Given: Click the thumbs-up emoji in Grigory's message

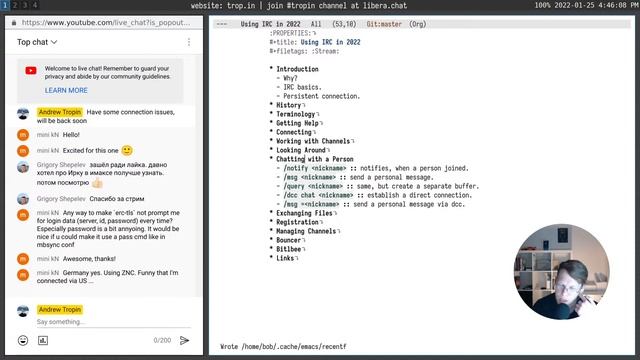Looking at the screenshot, I should click(97, 183).
